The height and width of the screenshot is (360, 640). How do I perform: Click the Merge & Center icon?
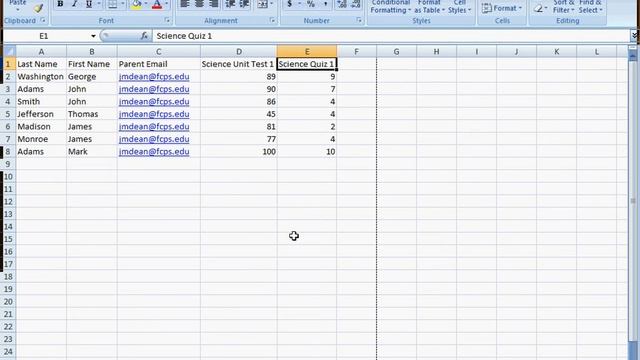coord(262,4)
